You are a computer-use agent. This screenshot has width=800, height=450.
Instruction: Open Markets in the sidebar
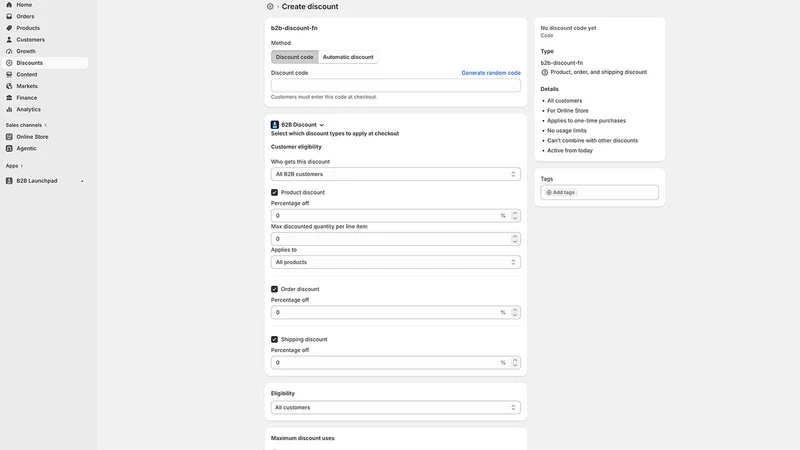coord(27,86)
